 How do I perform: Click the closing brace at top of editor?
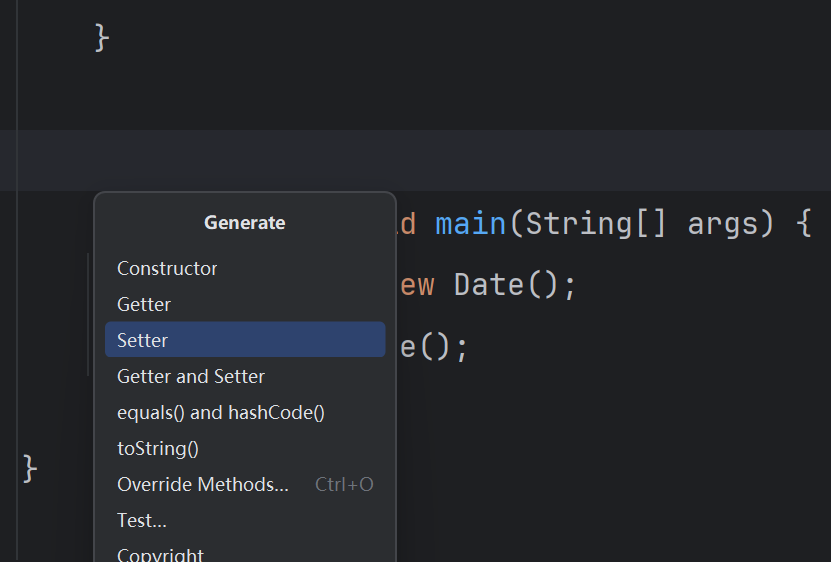click(102, 38)
